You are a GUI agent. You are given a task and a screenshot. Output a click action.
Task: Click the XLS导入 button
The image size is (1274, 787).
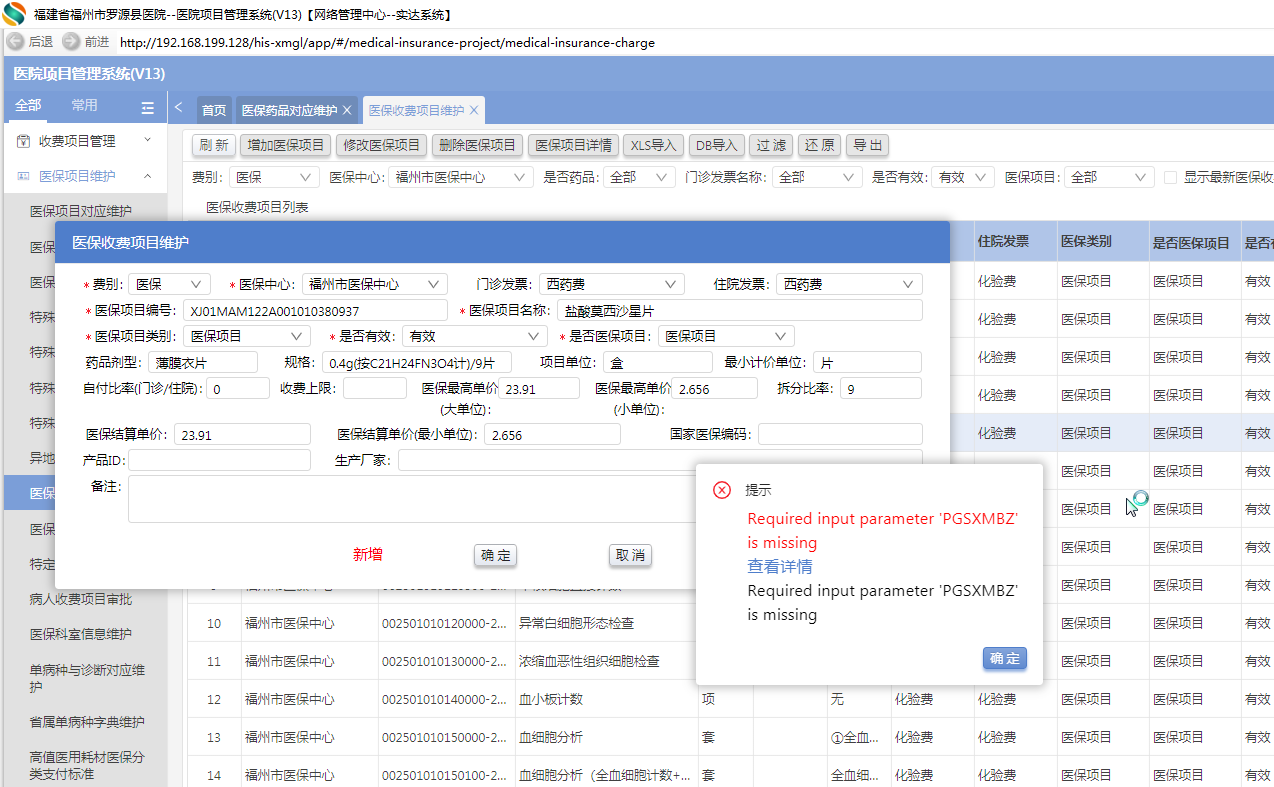pyautogui.click(x=654, y=145)
